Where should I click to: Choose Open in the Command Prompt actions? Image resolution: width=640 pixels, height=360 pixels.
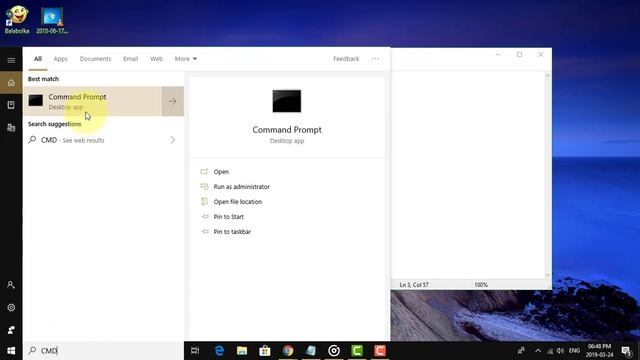(221, 172)
